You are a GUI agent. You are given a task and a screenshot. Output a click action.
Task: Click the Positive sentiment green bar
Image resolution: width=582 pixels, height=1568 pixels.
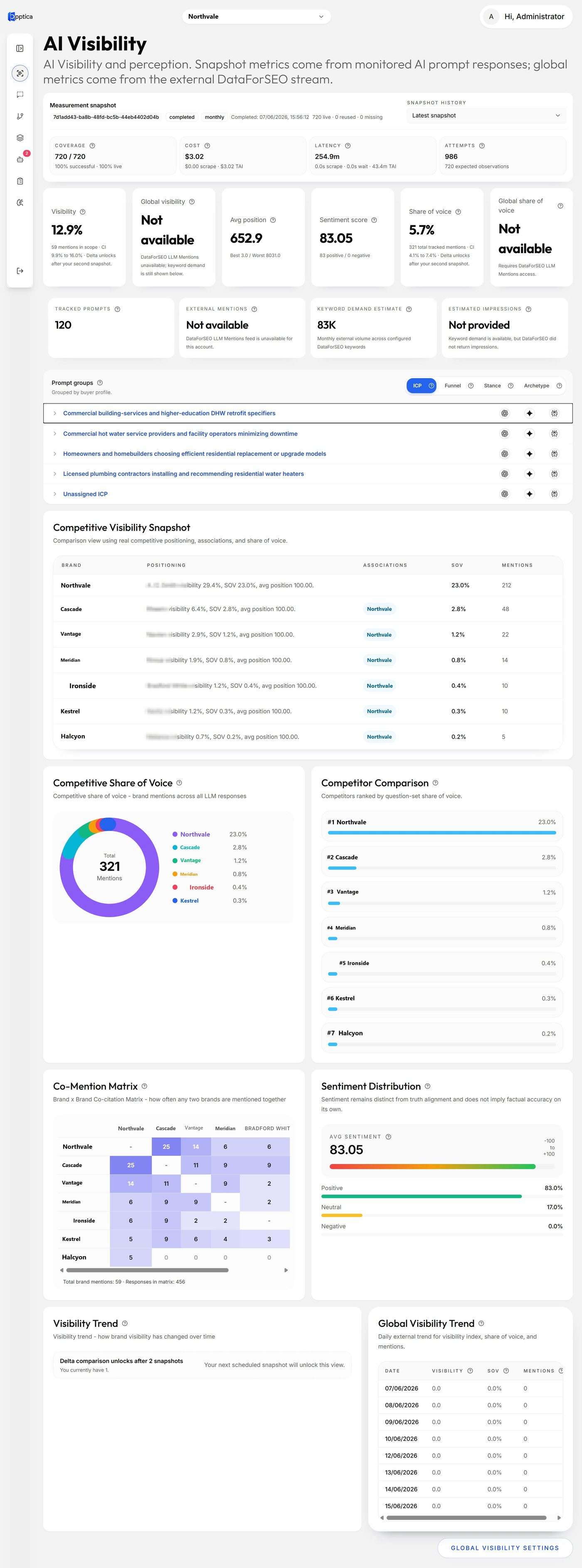tap(421, 1196)
